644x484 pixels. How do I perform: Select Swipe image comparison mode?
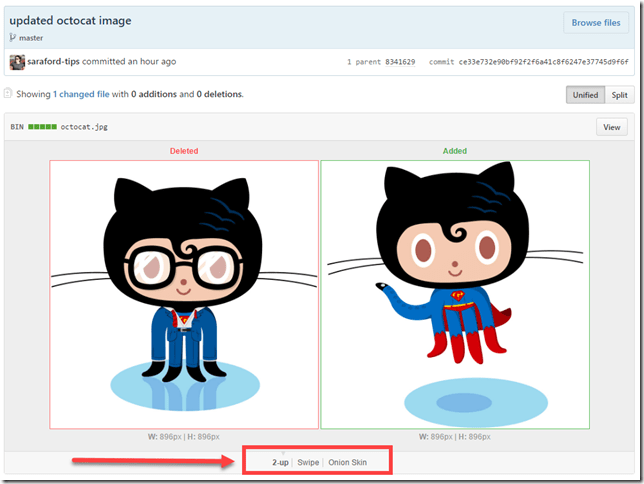308,462
